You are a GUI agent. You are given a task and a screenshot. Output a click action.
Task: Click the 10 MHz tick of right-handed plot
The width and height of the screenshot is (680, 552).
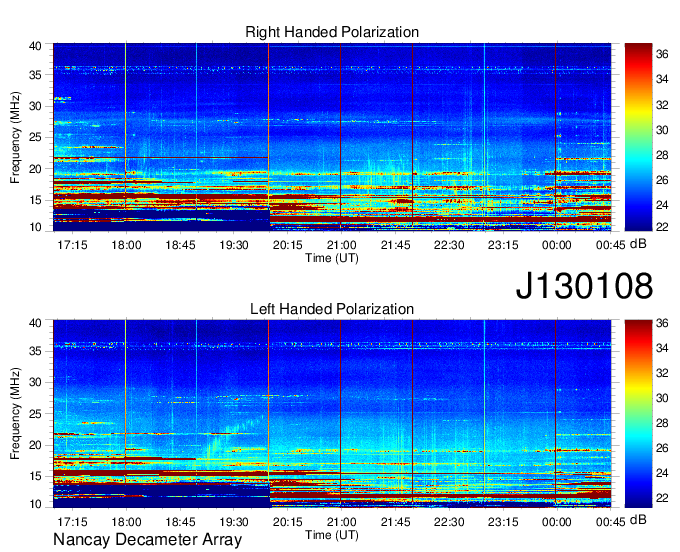tap(35, 227)
